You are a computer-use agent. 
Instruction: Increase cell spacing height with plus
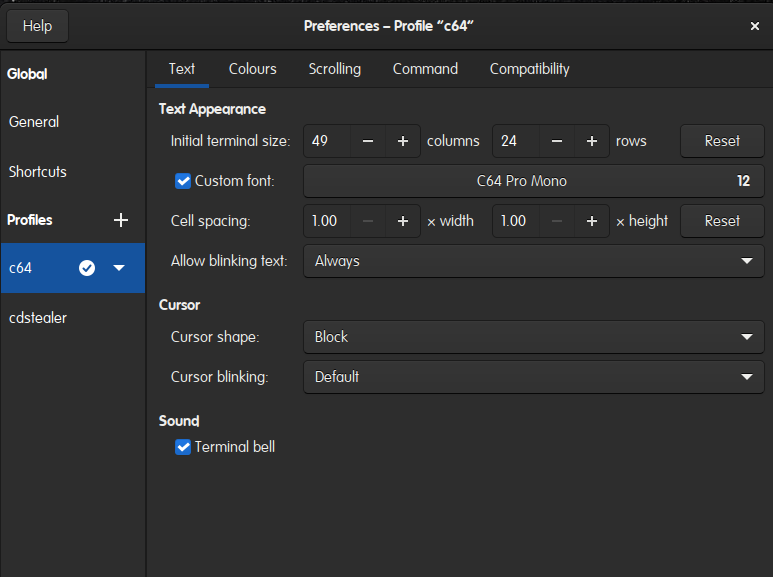pos(592,221)
